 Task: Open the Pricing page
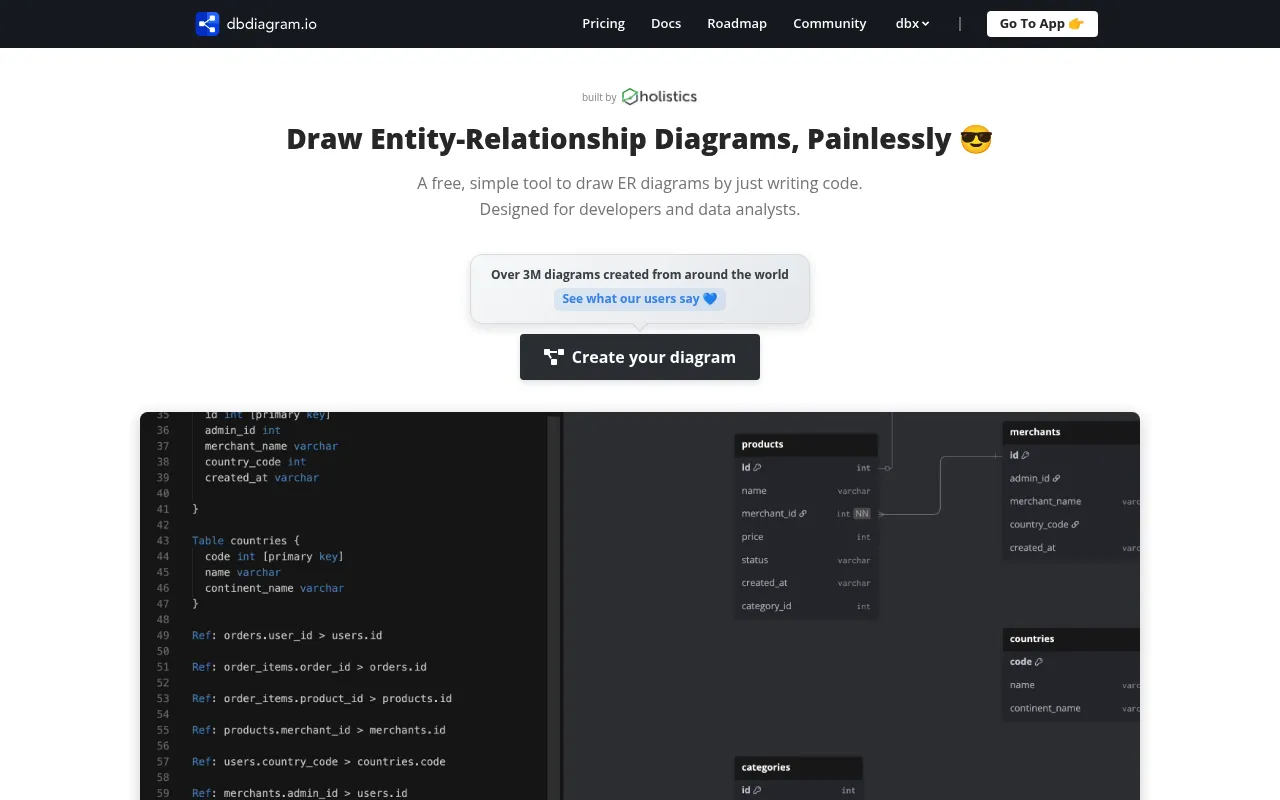603,24
